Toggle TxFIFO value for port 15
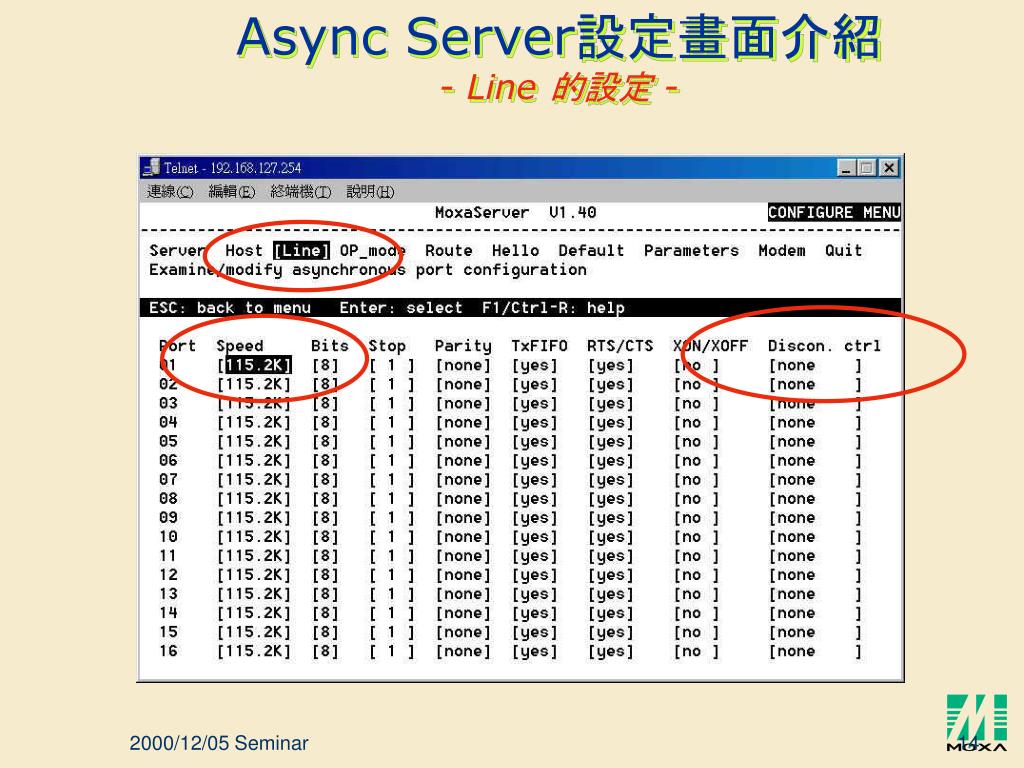 coord(534,632)
